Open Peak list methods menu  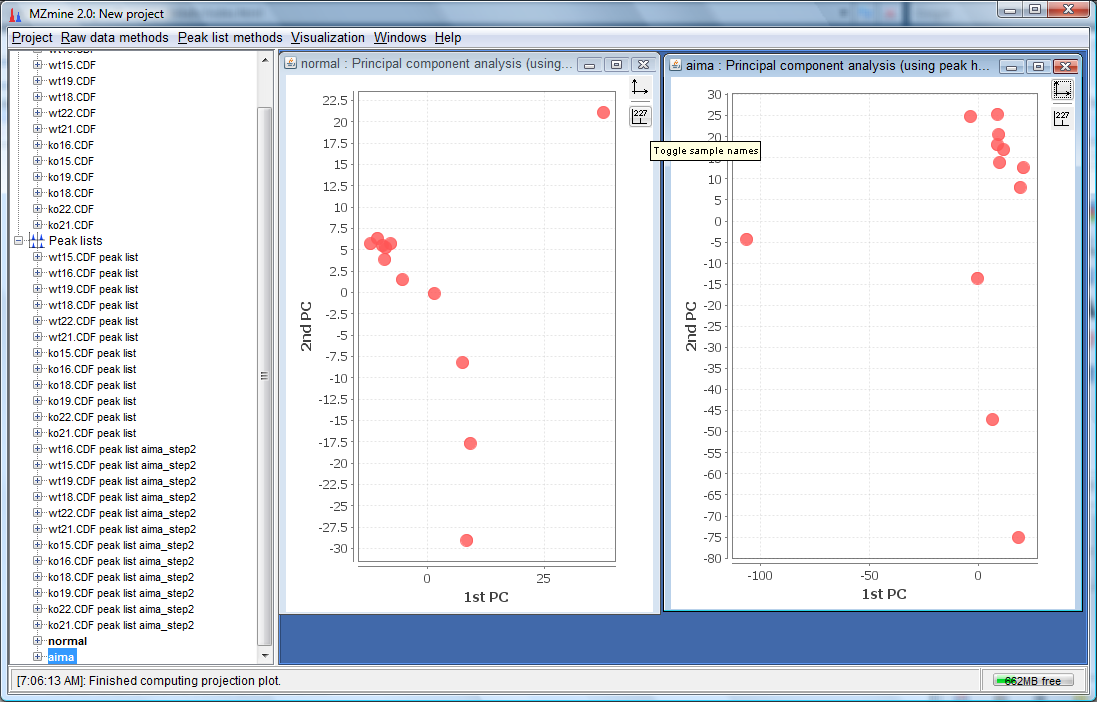(230, 38)
